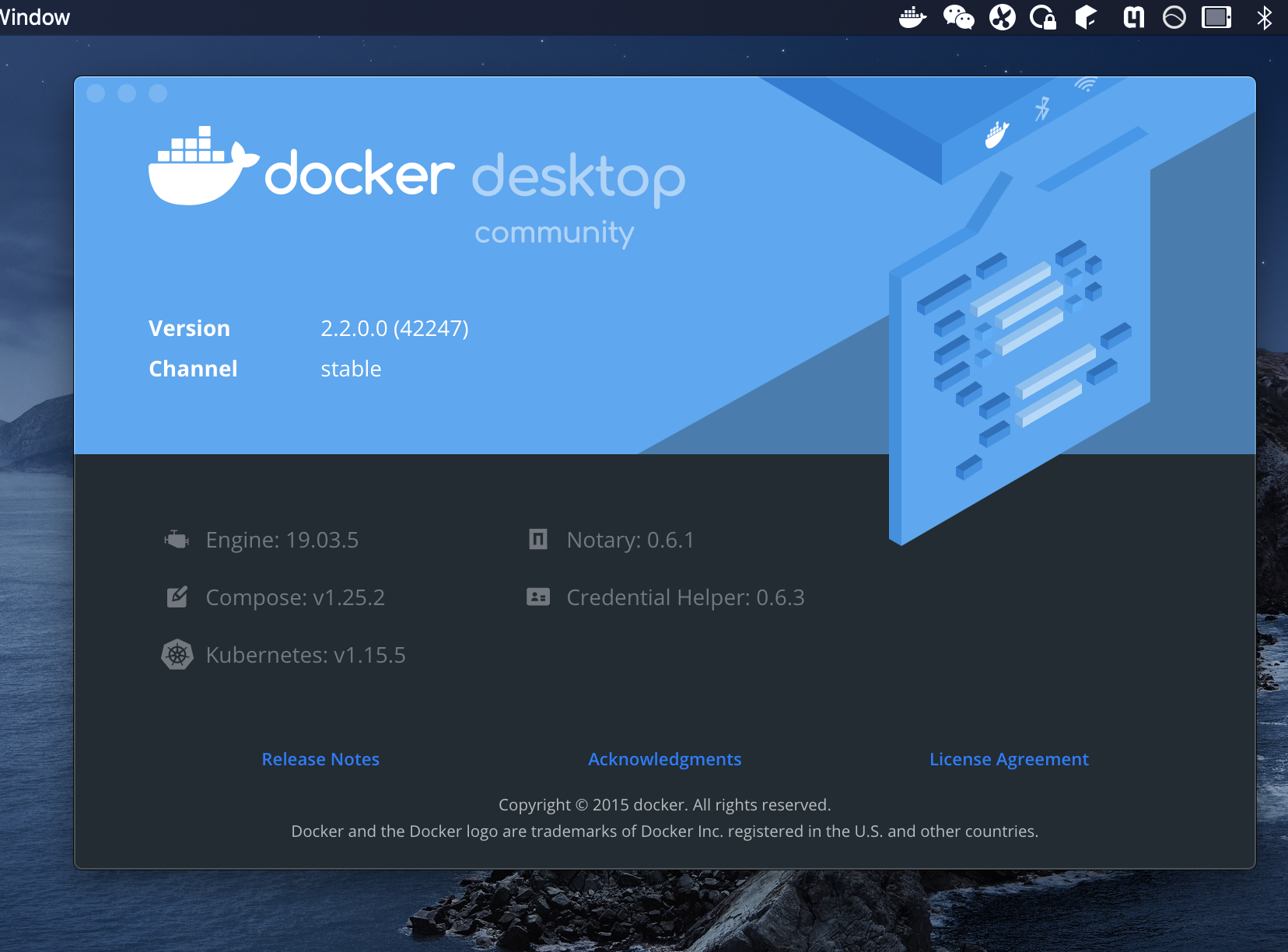Open the Docker whale menu bar icon
This screenshot has width=1288, height=952.
[912, 17]
